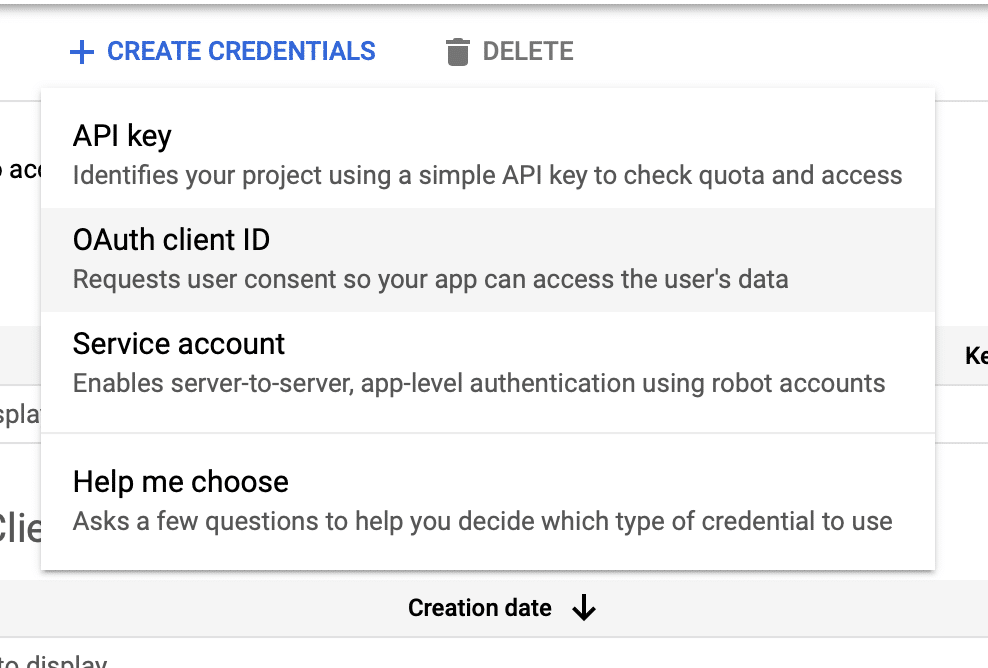Click the 'Requests user consent' description line
The height and width of the screenshot is (668, 988).
pyautogui.click(x=430, y=279)
